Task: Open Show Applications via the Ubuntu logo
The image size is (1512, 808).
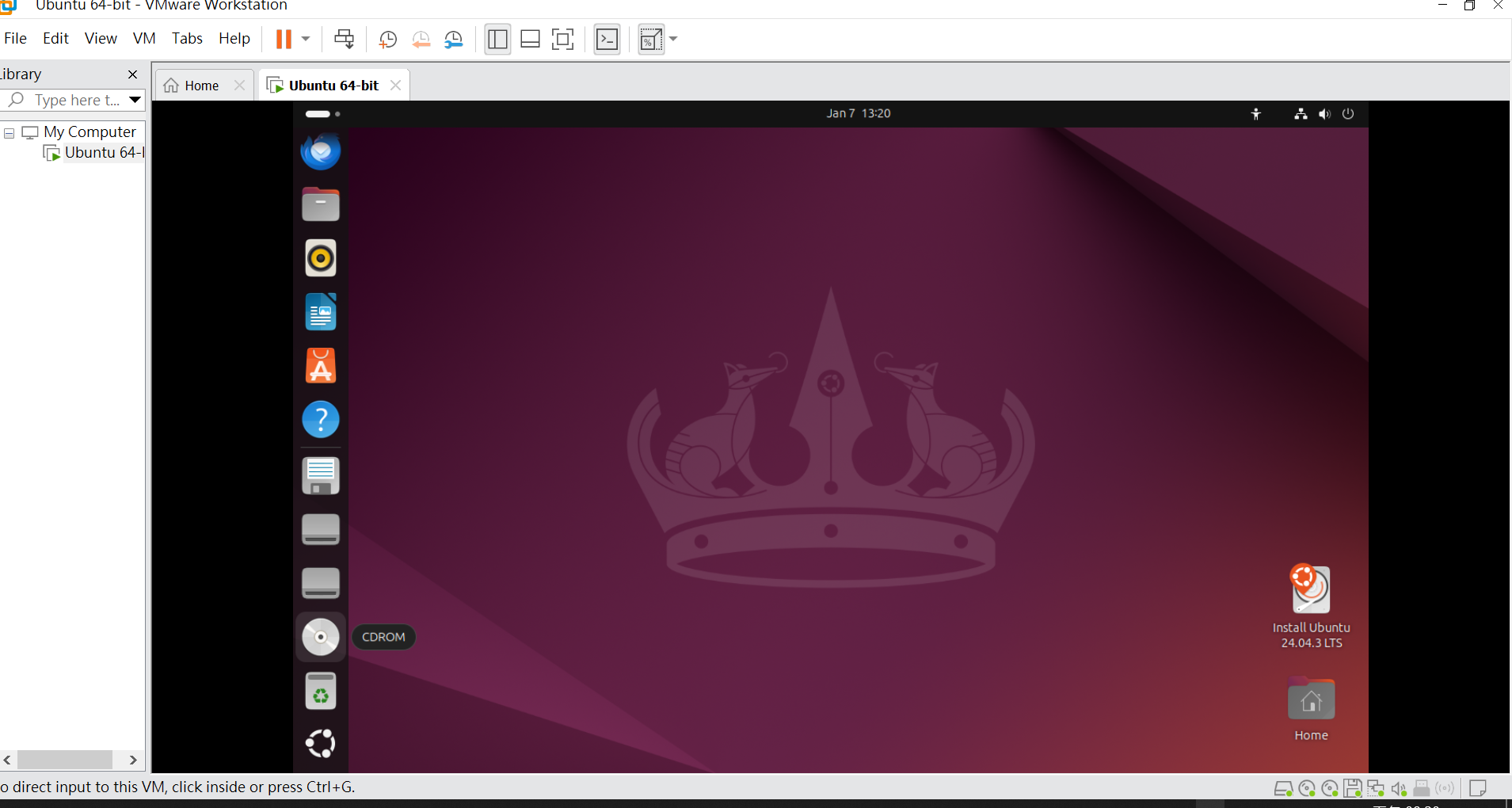Action: (320, 743)
